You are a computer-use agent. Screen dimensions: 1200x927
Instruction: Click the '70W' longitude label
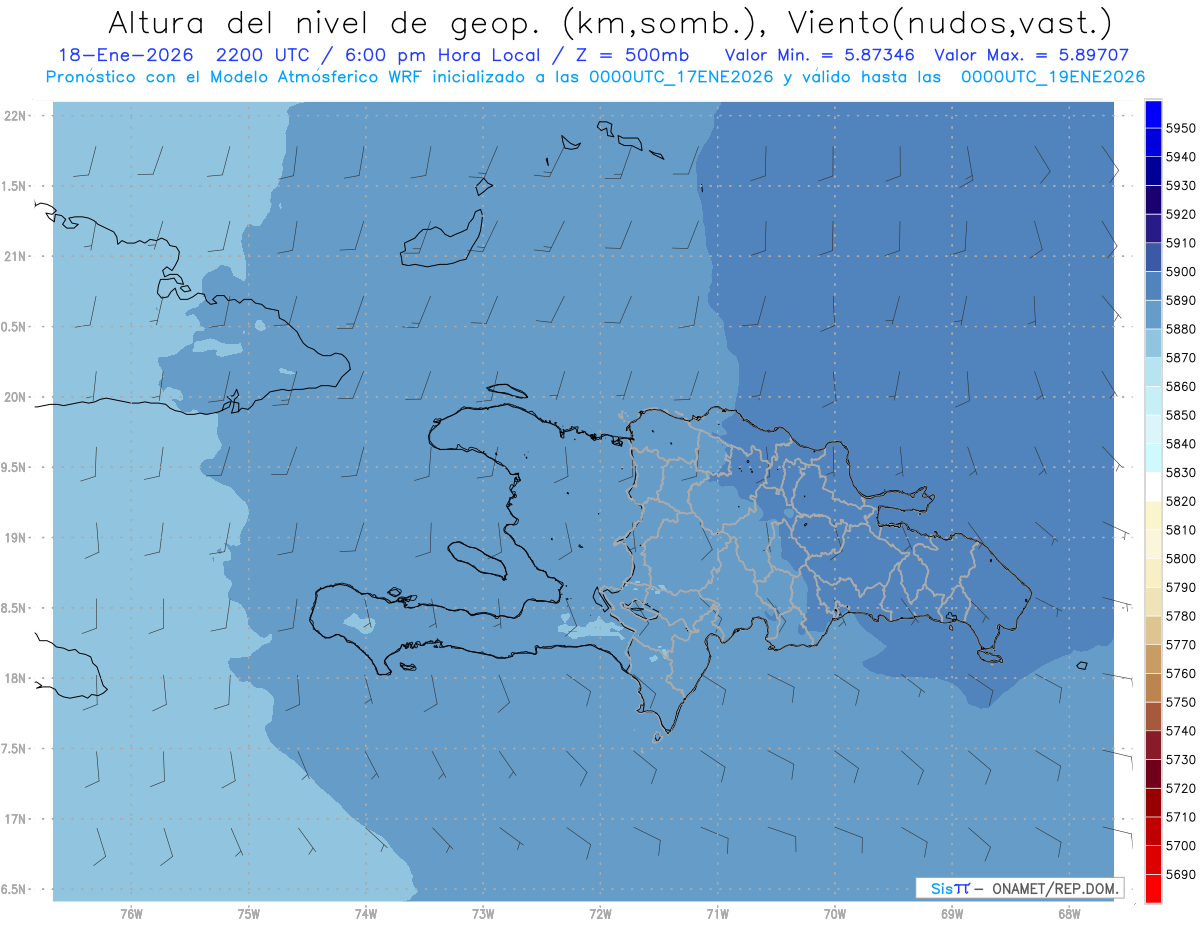835,913
